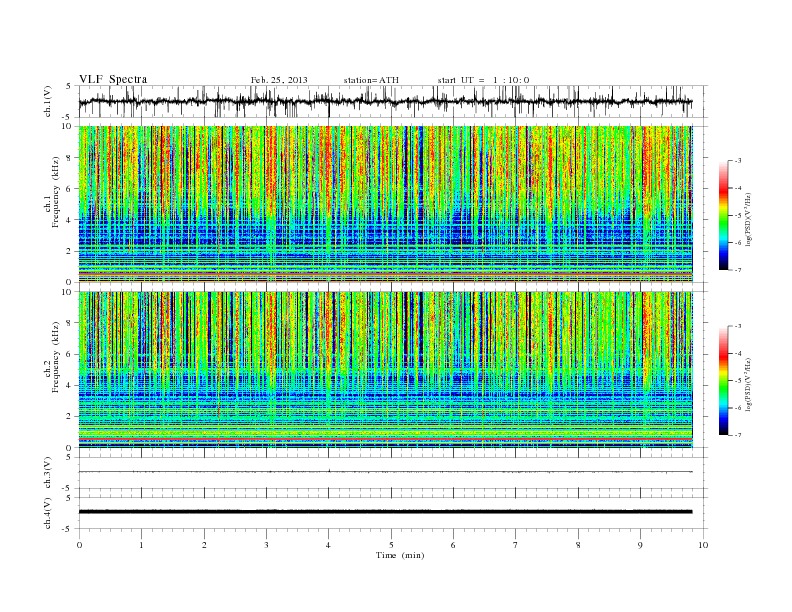Image resolution: width=792 pixels, height=612 pixels.
Task: Click the ch.1 voltage waveform trace
Action: pyautogui.click(x=385, y=101)
